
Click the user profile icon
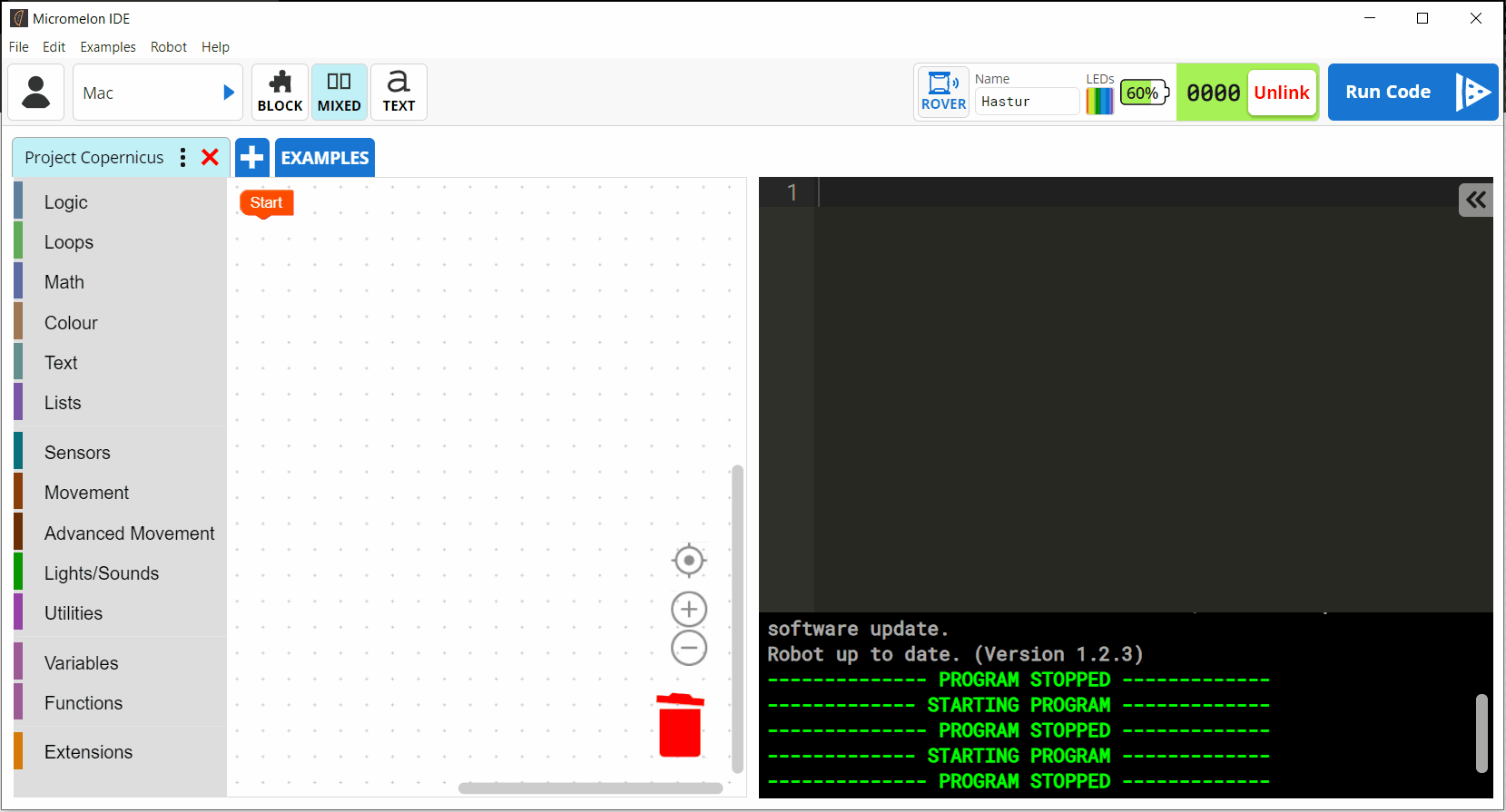[x=36, y=93]
